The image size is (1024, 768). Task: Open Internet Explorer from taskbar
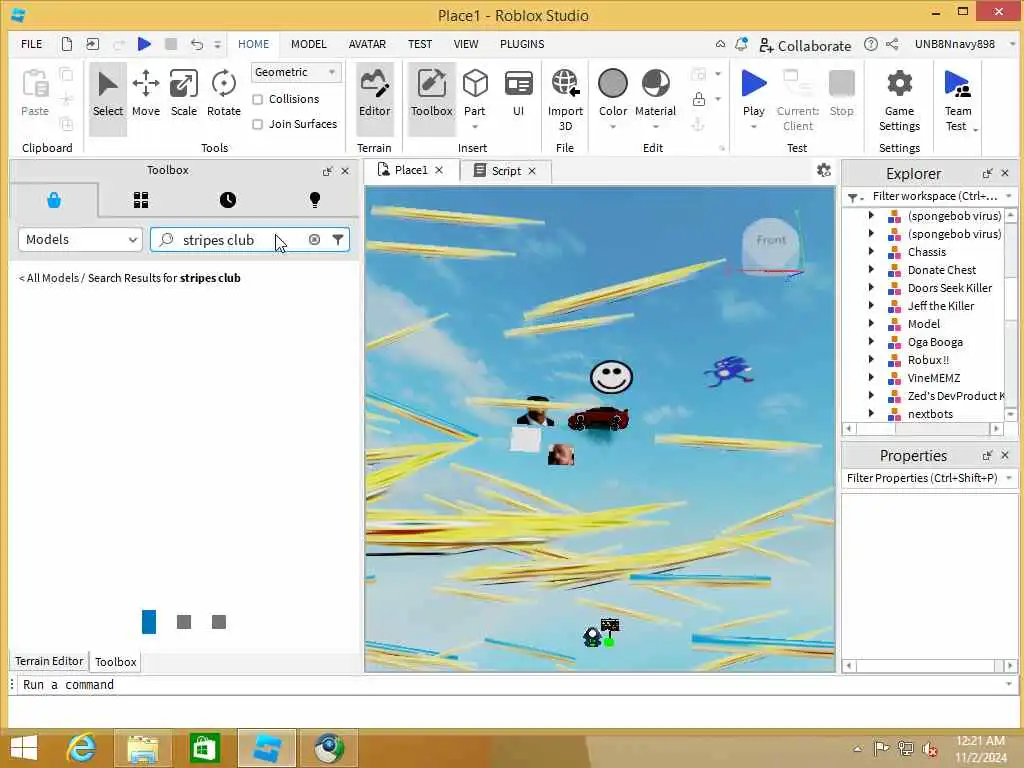82,748
